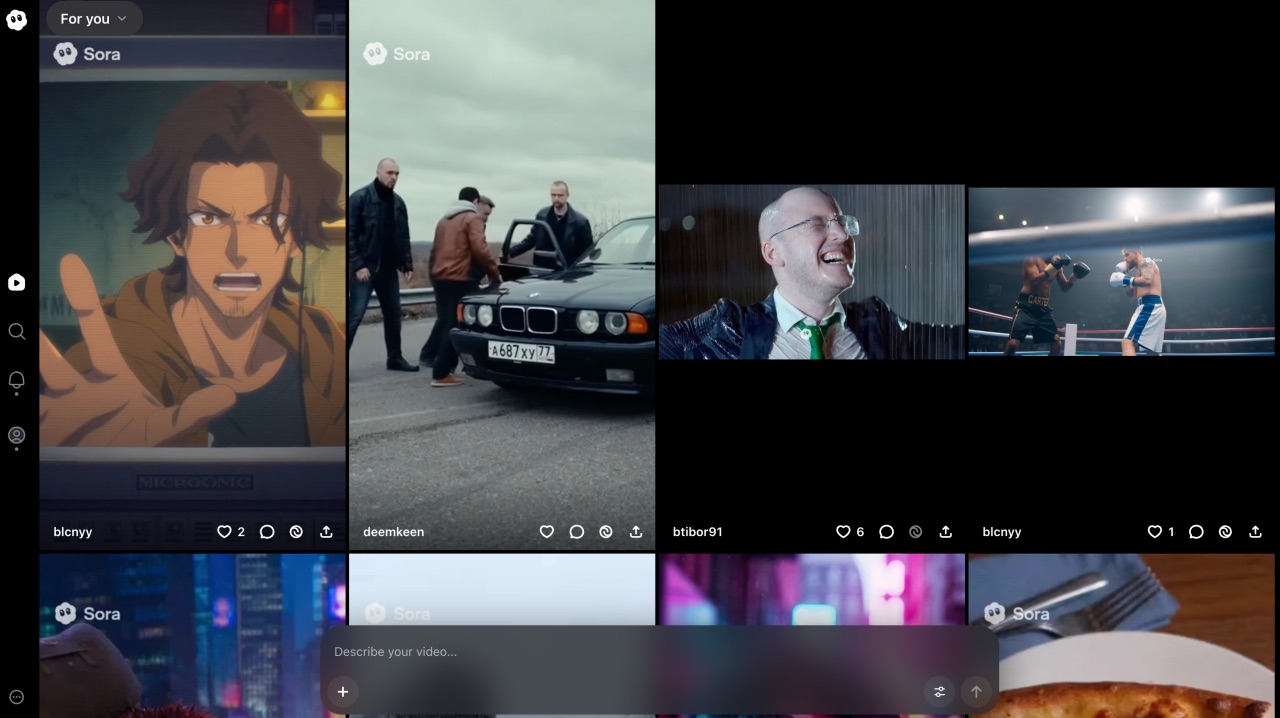Like btibor91's laughing man video
This screenshot has height=718, width=1280.
pyautogui.click(x=843, y=532)
